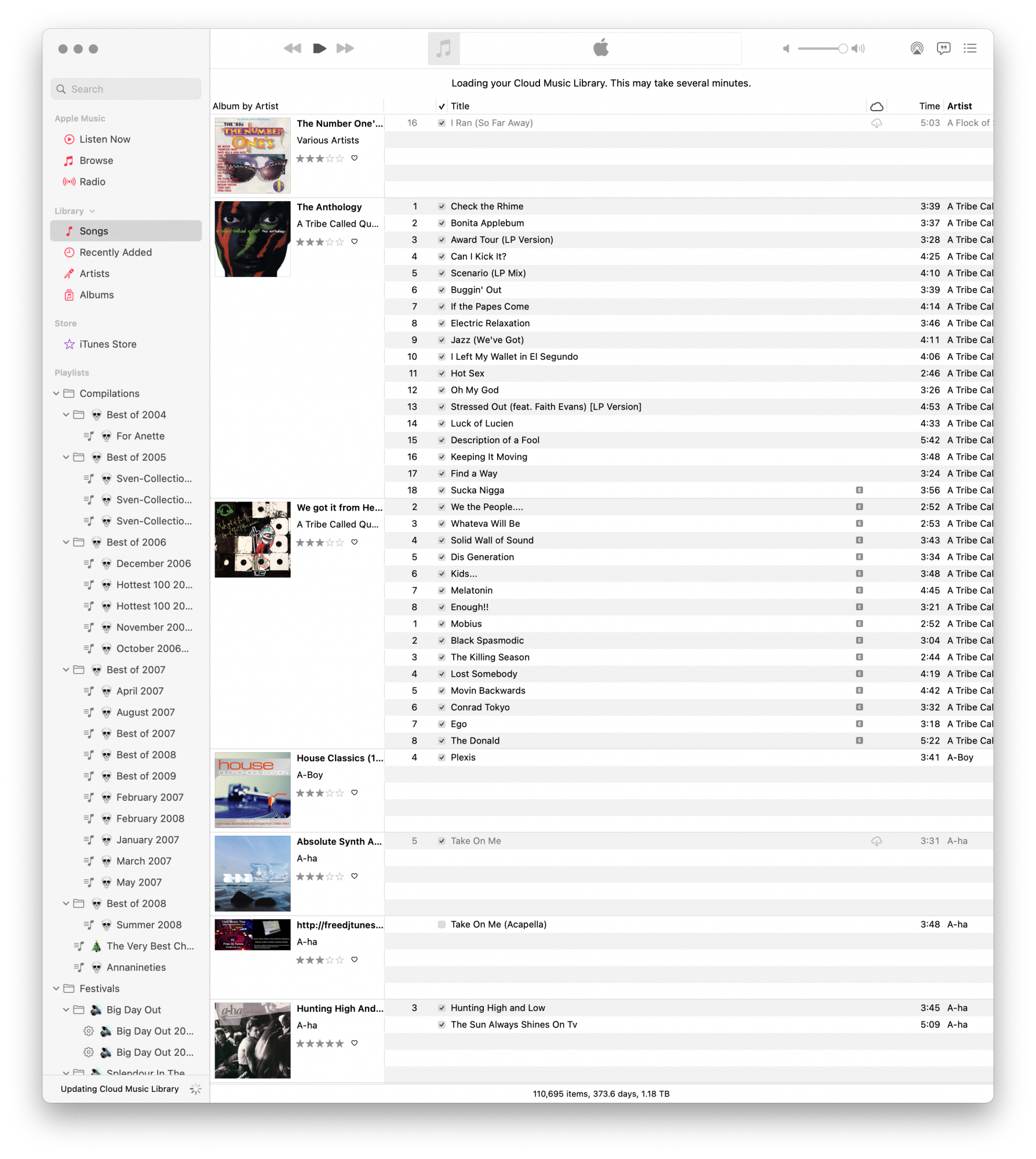Screen dimensions: 1036x1159
Task: Collapse the Festivals folder
Action: point(56,989)
